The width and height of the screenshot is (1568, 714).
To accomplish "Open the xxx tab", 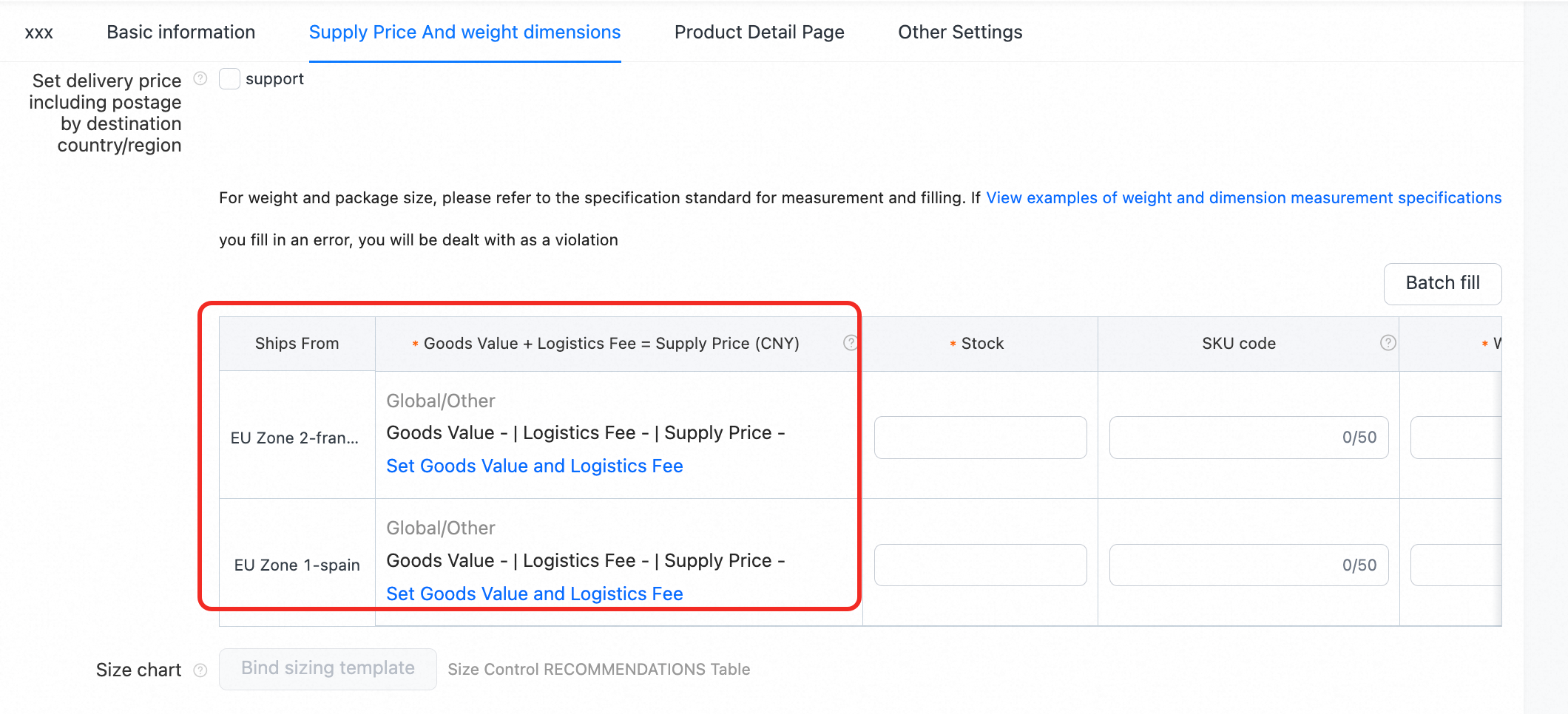I will coord(39,33).
